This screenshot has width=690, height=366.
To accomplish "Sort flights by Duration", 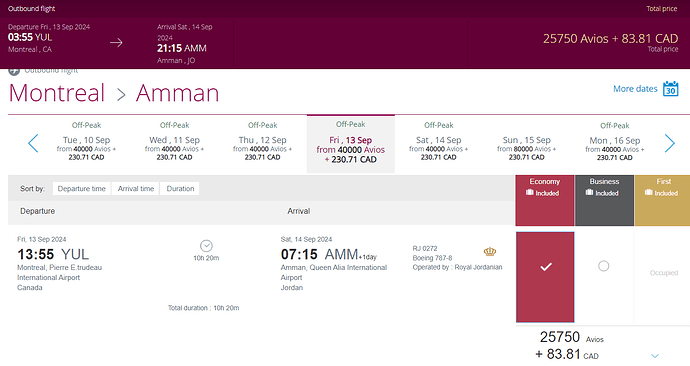I will [180, 189].
